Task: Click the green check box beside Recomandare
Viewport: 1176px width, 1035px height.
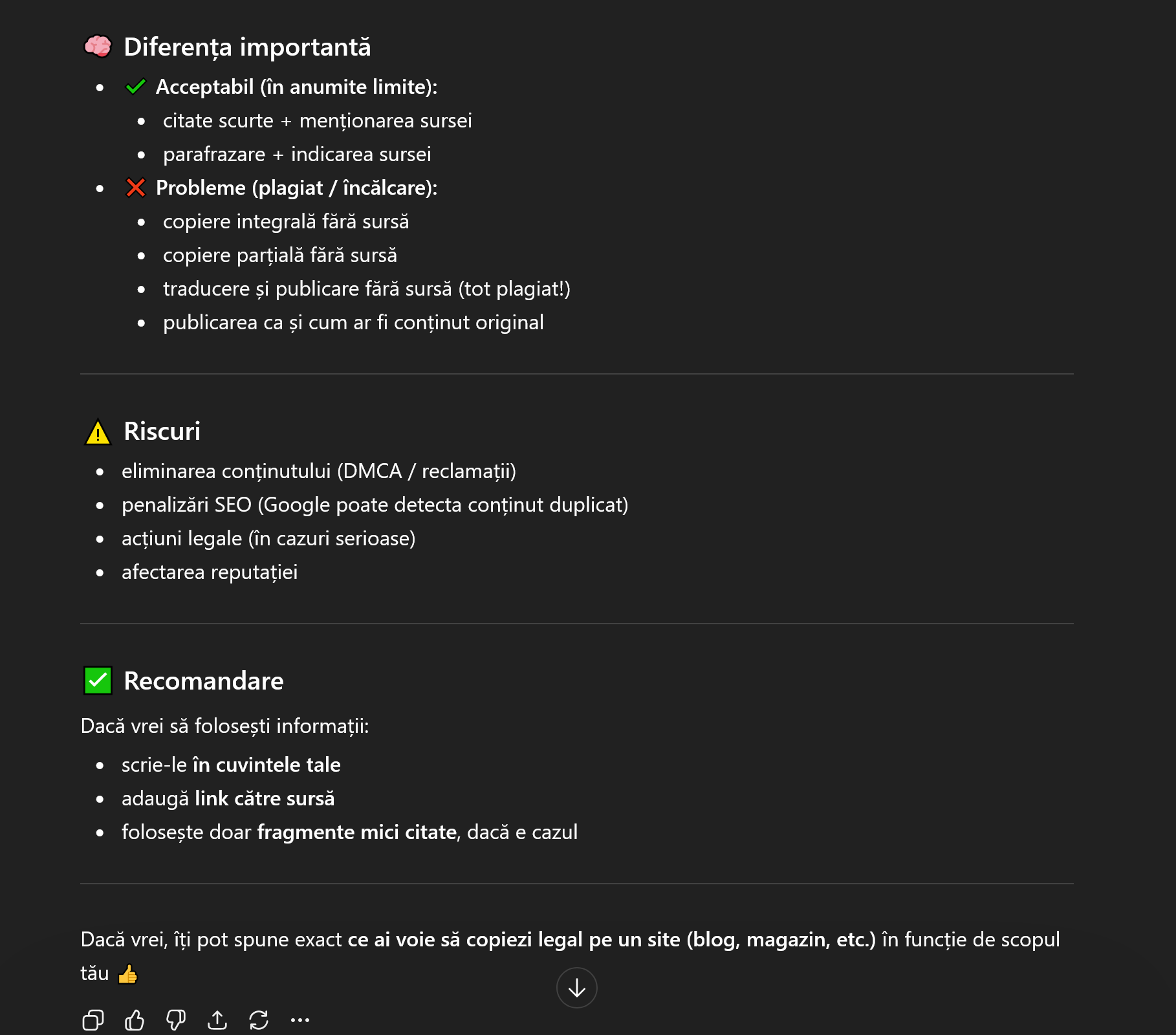Action: pos(98,681)
